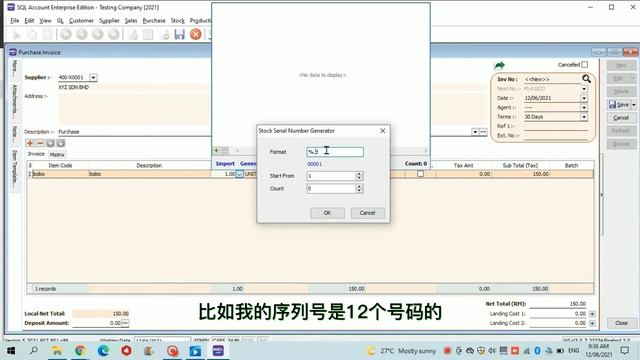The height and width of the screenshot is (360, 640).
Task: Close the Stock Serial Number Generator dialog
Action: coord(382,131)
